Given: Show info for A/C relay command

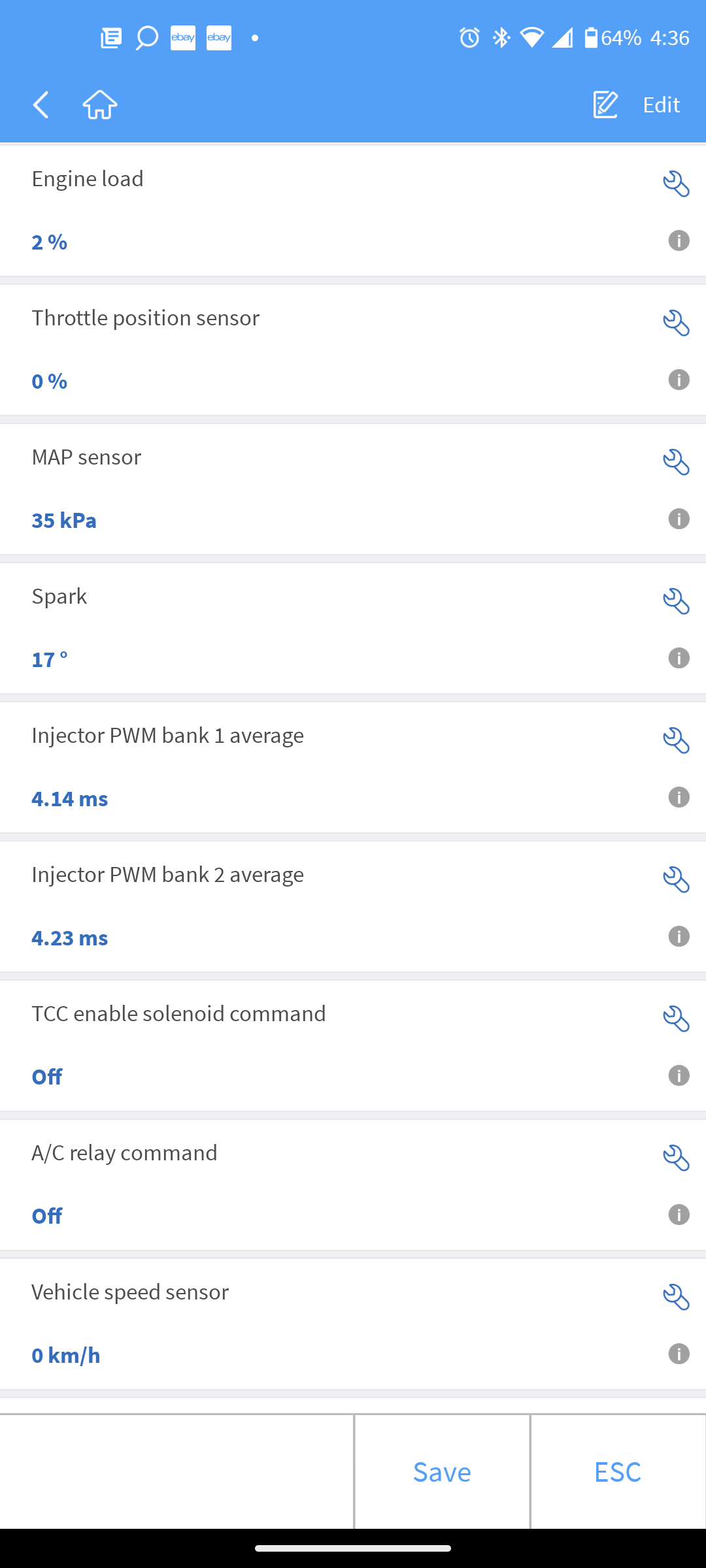Looking at the screenshot, I should [679, 1215].
